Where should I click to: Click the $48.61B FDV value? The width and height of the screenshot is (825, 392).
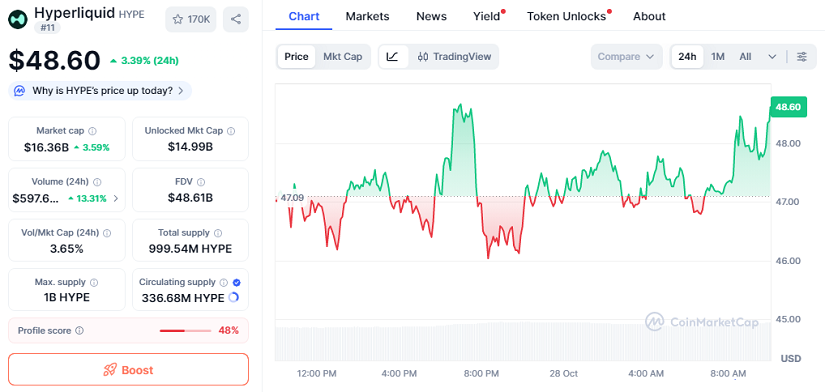point(190,198)
